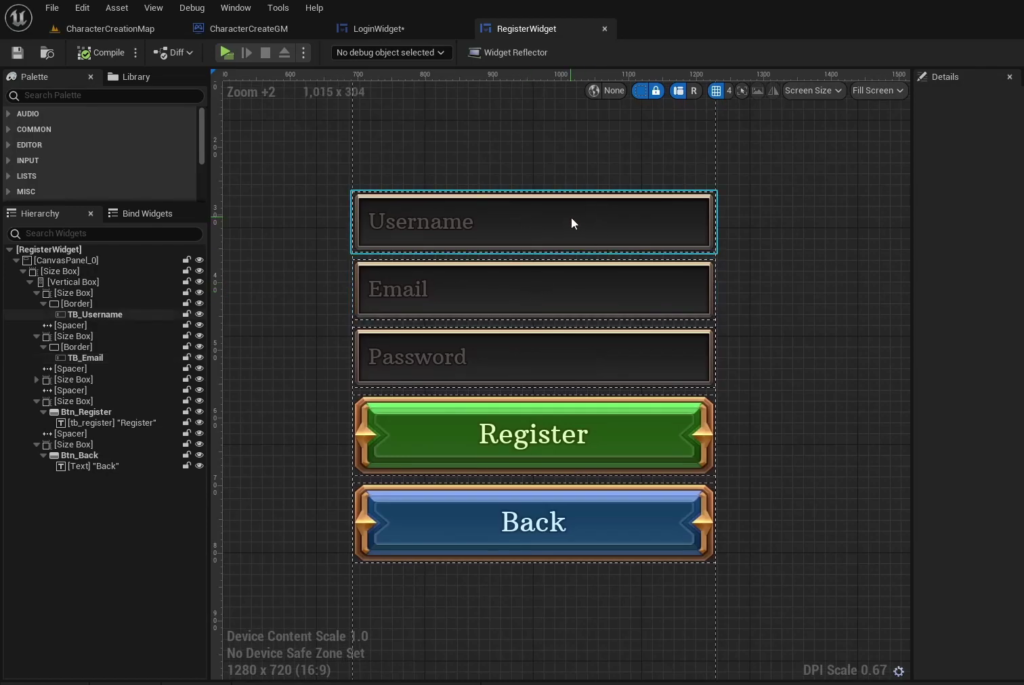Open the Widget Reflector
This screenshot has height=685, width=1024.
click(508, 53)
